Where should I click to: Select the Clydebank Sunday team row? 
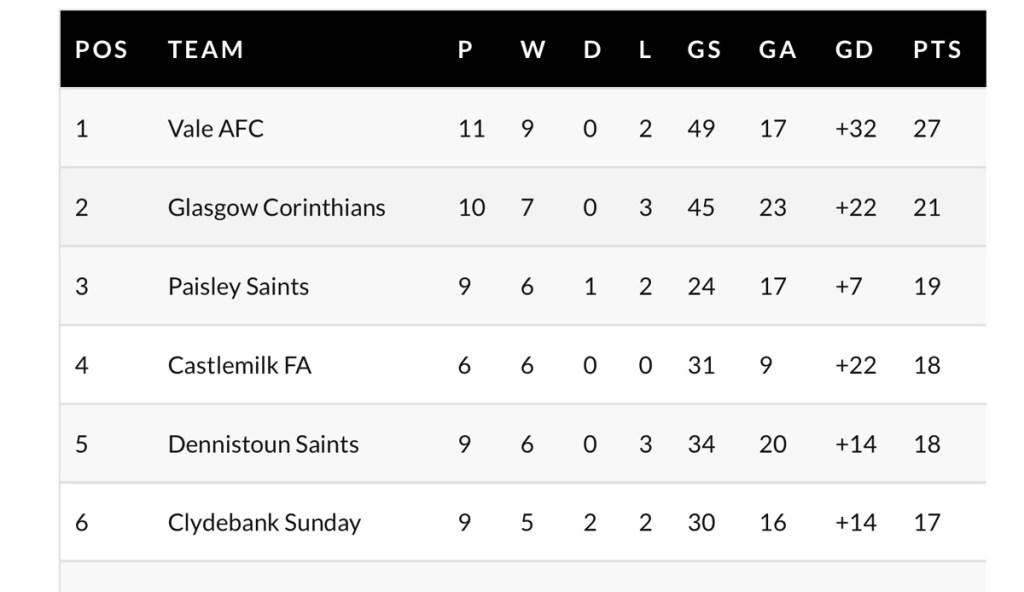click(264, 523)
